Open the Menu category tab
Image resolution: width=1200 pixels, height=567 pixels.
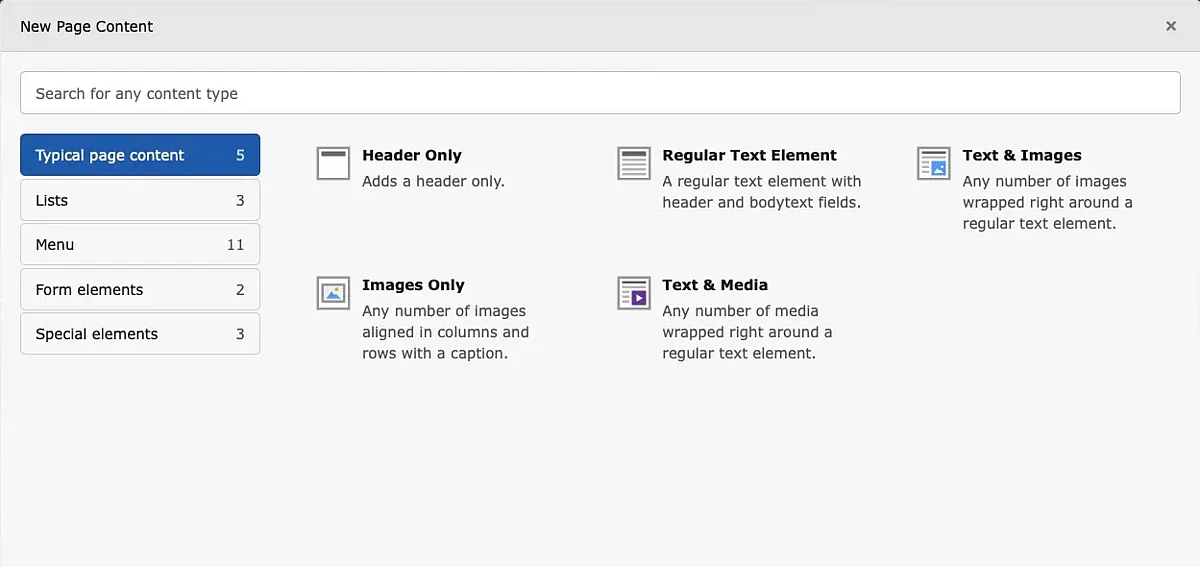140,244
